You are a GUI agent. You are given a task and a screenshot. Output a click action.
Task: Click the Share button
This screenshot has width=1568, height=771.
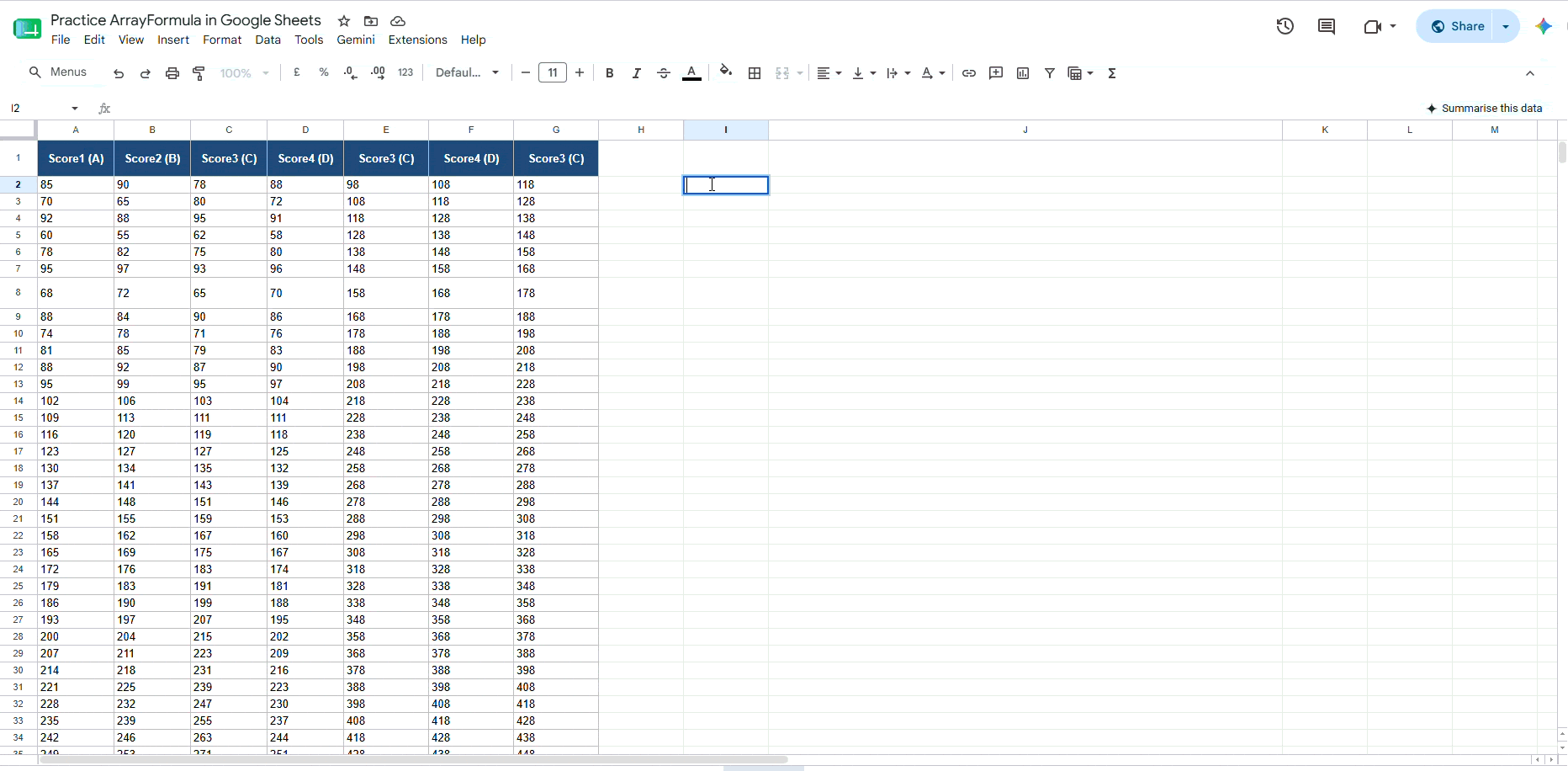tap(1459, 26)
